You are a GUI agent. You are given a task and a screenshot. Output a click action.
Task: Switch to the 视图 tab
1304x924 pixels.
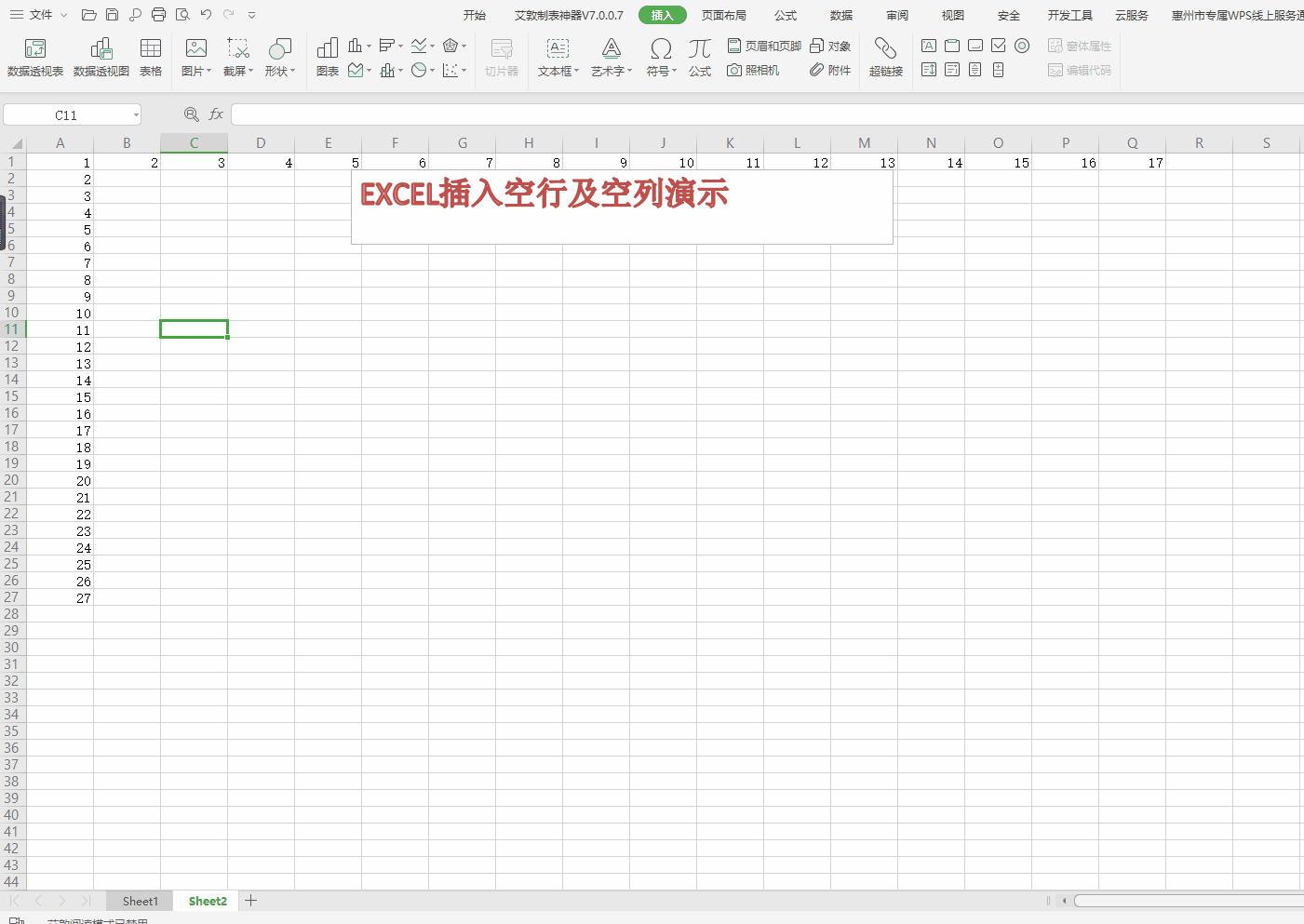[x=953, y=16]
